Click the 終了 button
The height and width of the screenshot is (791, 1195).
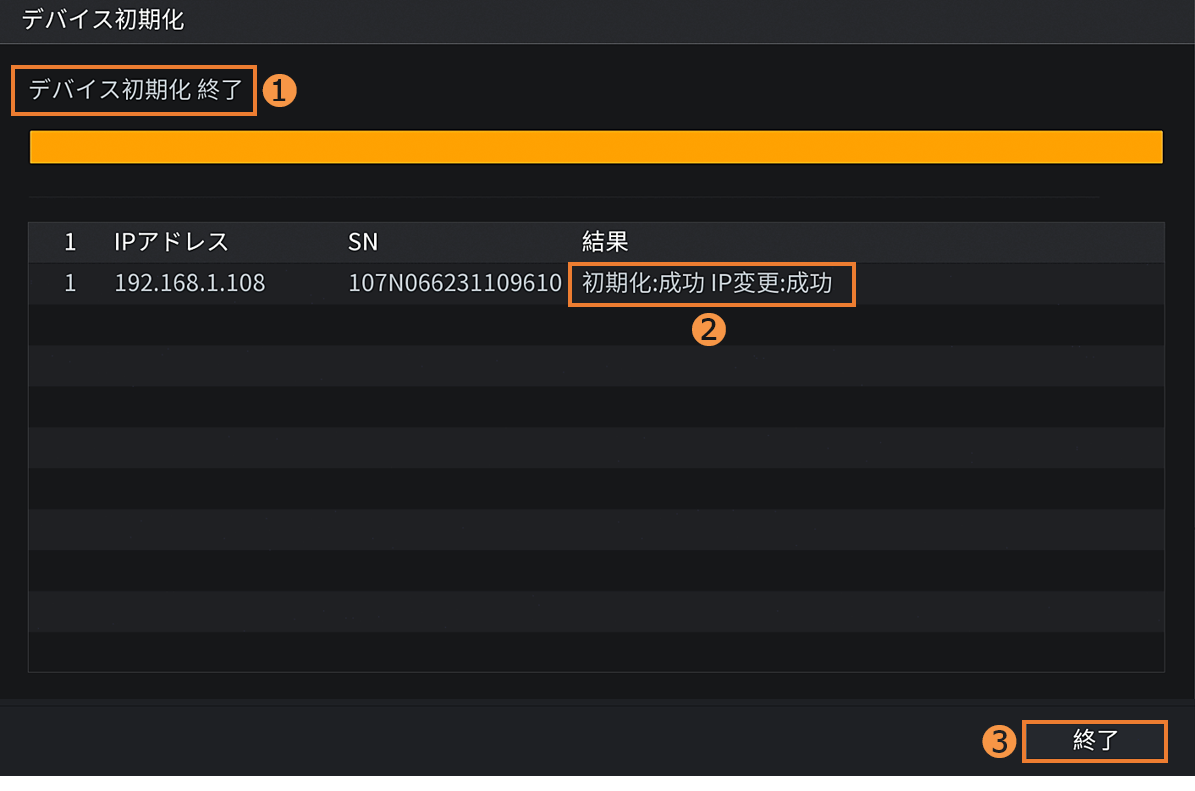click(1095, 741)
